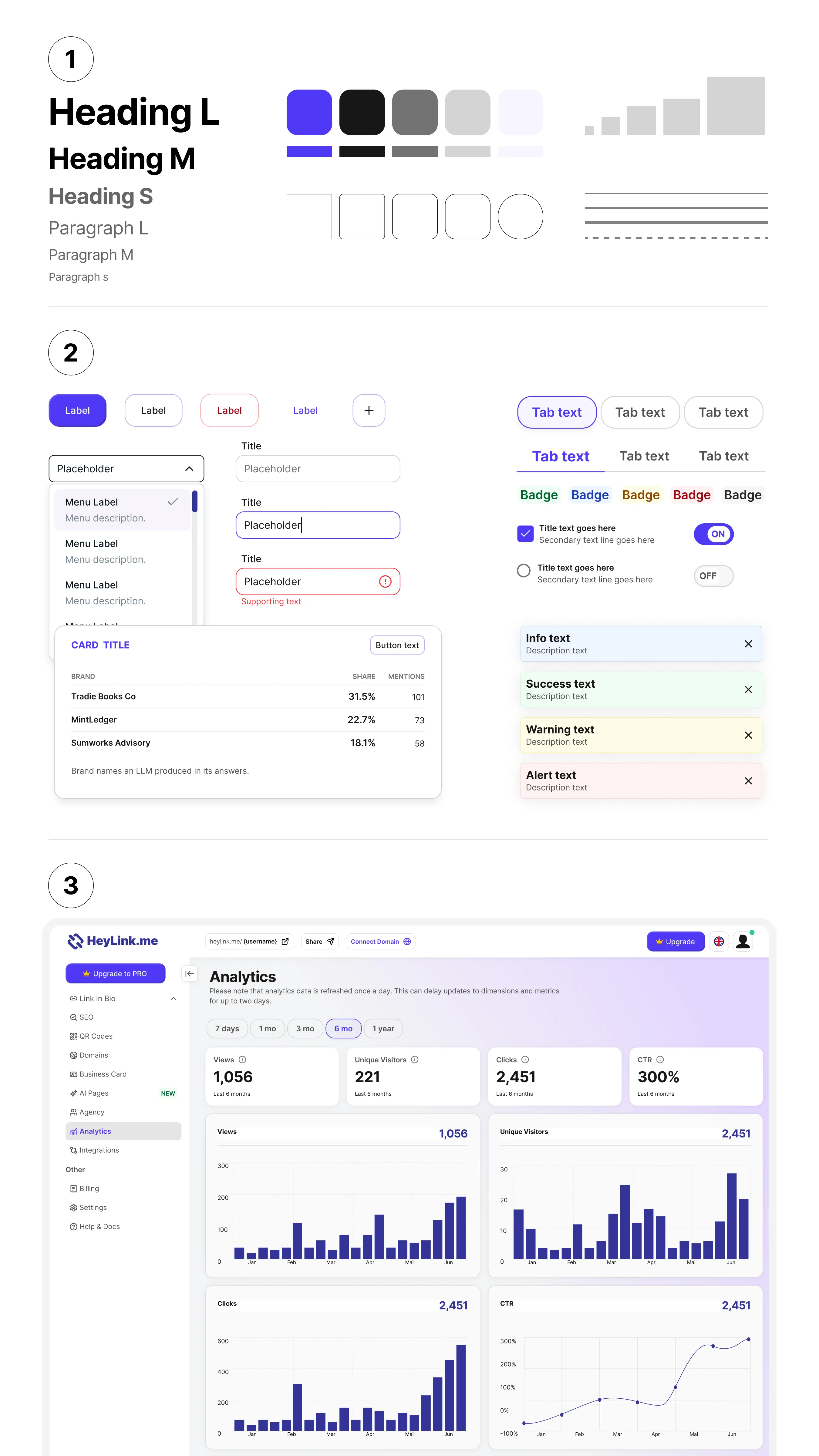Pick the purple color swatch
Viewport: 819px width, 1456px height.
tap(308, 113)
